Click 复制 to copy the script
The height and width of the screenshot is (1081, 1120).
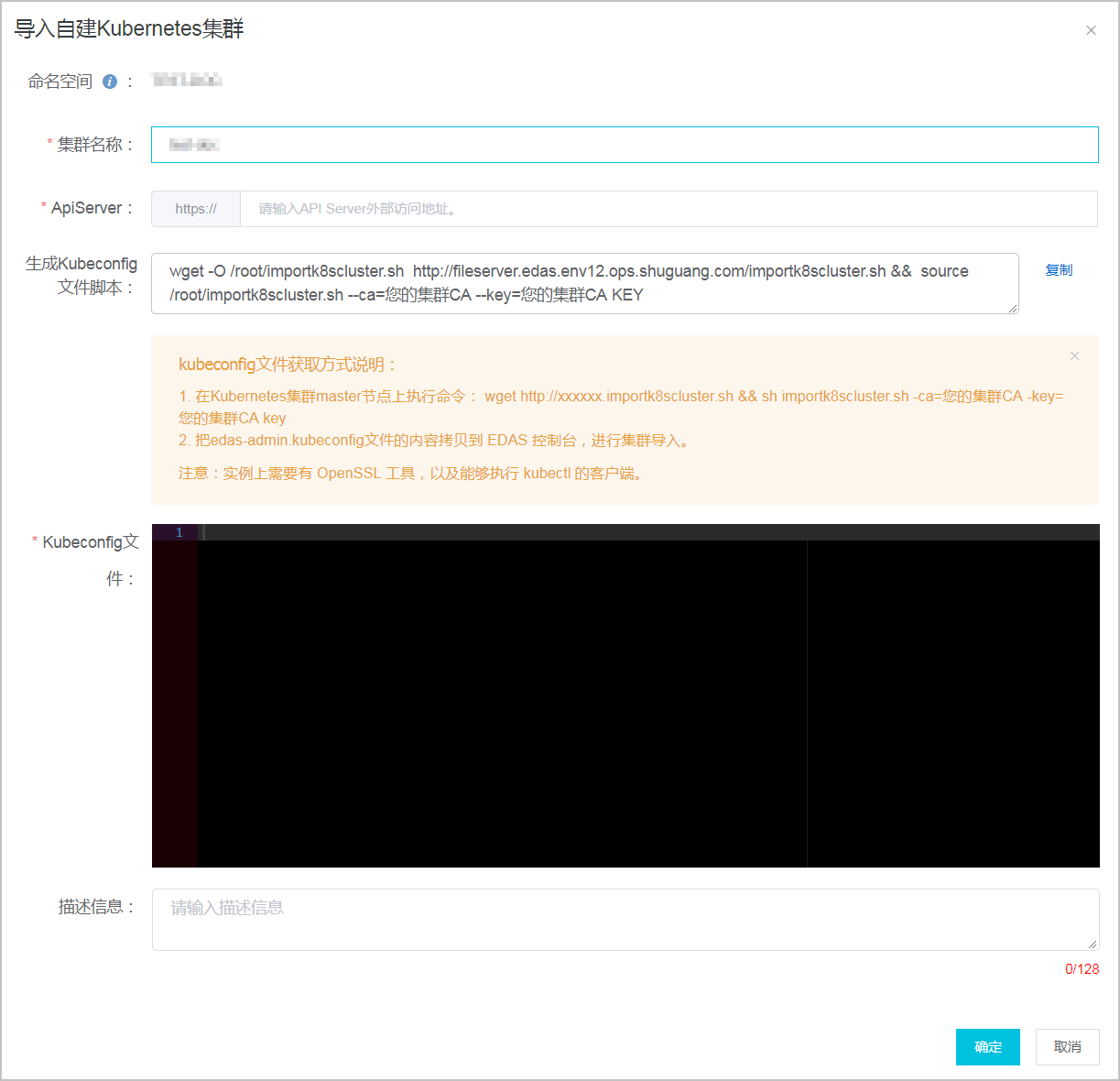click(1059, 270)
